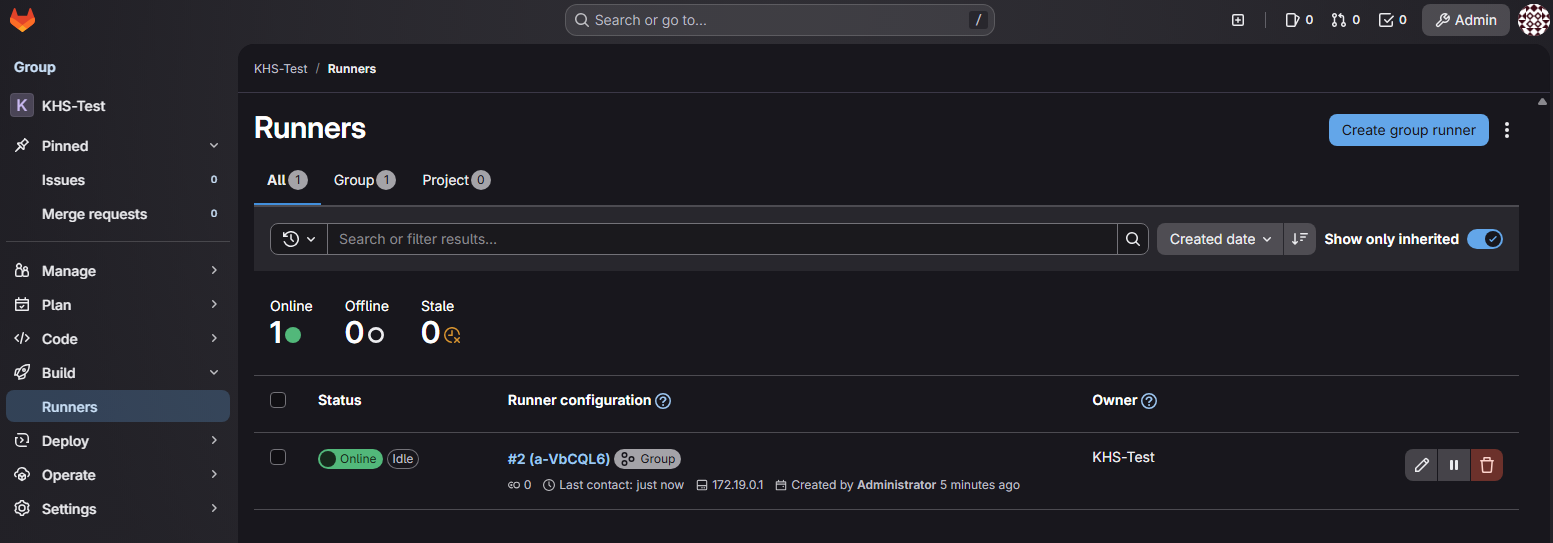Click the Idle status badge
The height and width of the screenshot is (543, 1553).
403,459
